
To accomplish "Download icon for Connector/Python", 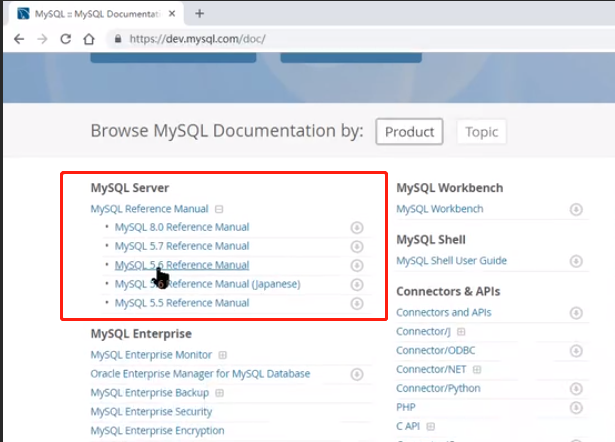I will click(576, 389).
